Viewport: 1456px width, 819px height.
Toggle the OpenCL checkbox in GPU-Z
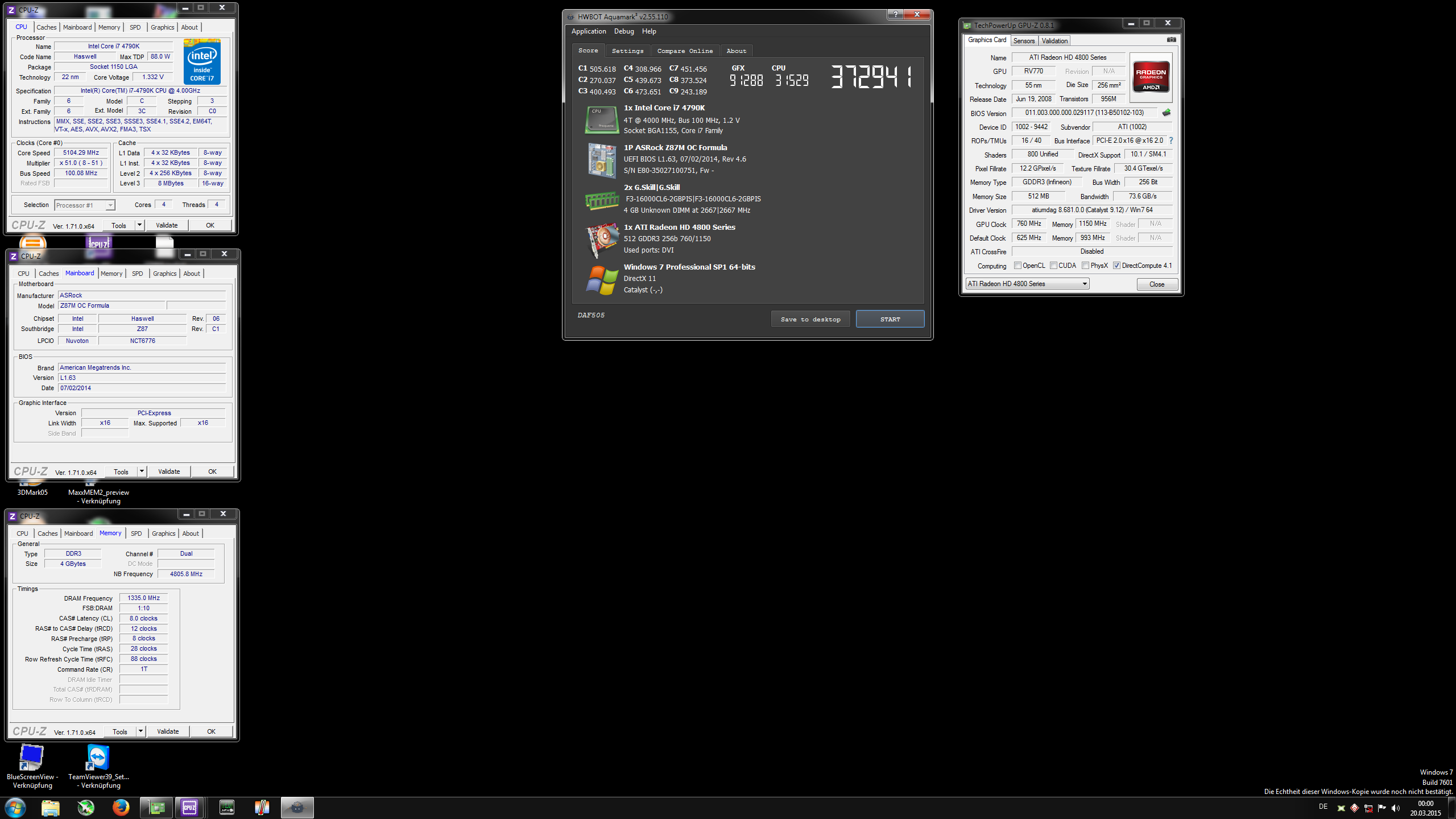click(1017, 266)
